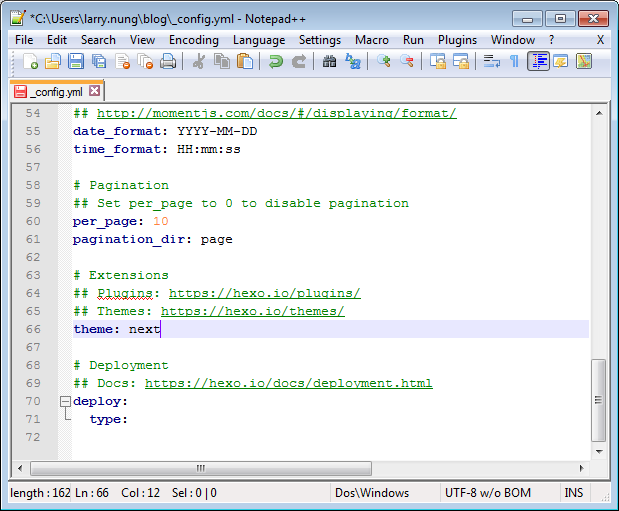Click the green Undo arrow

click(x=276, y=62)
